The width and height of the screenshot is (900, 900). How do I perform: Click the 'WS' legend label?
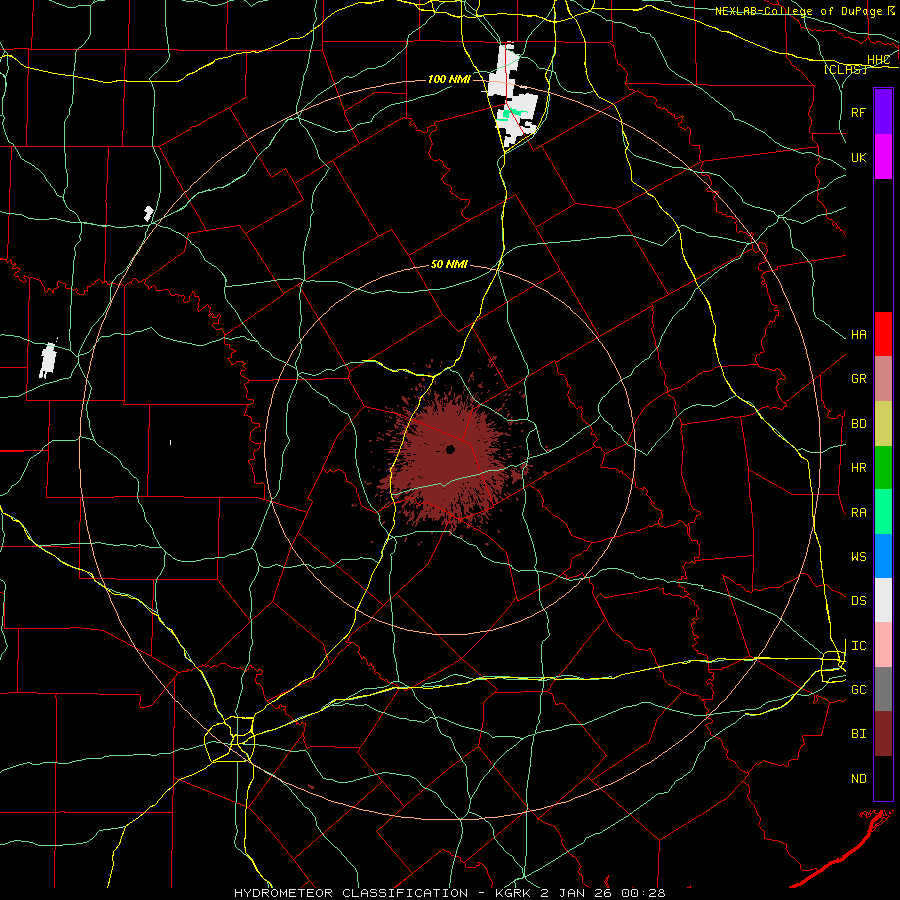pyautogui.click(x=858, y=557)
